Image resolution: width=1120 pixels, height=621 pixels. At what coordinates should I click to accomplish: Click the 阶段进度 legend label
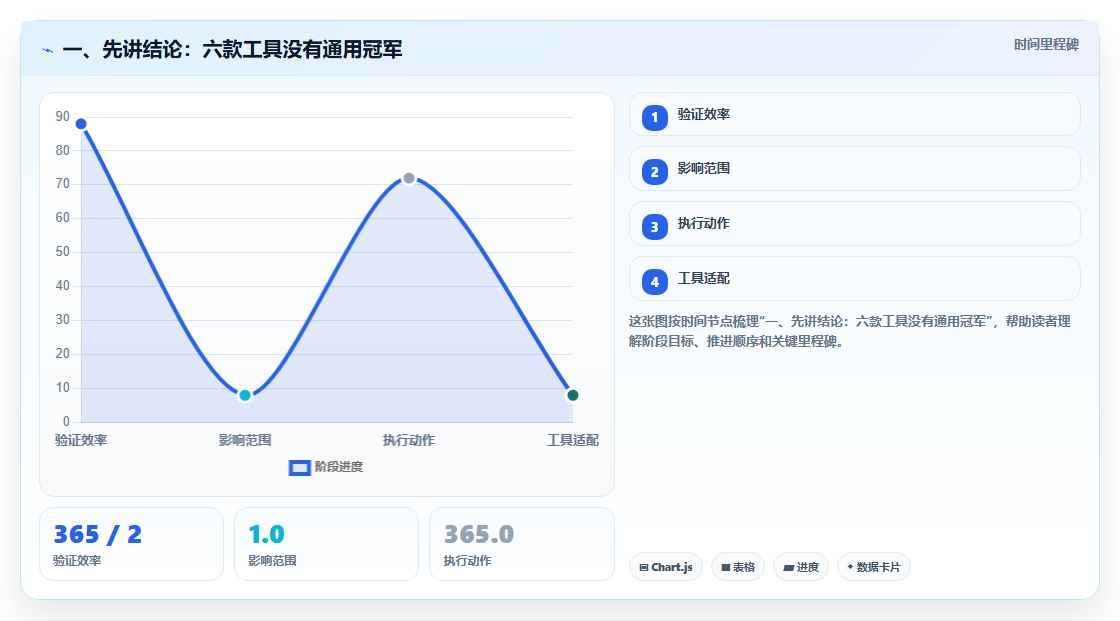click(339, 467)
